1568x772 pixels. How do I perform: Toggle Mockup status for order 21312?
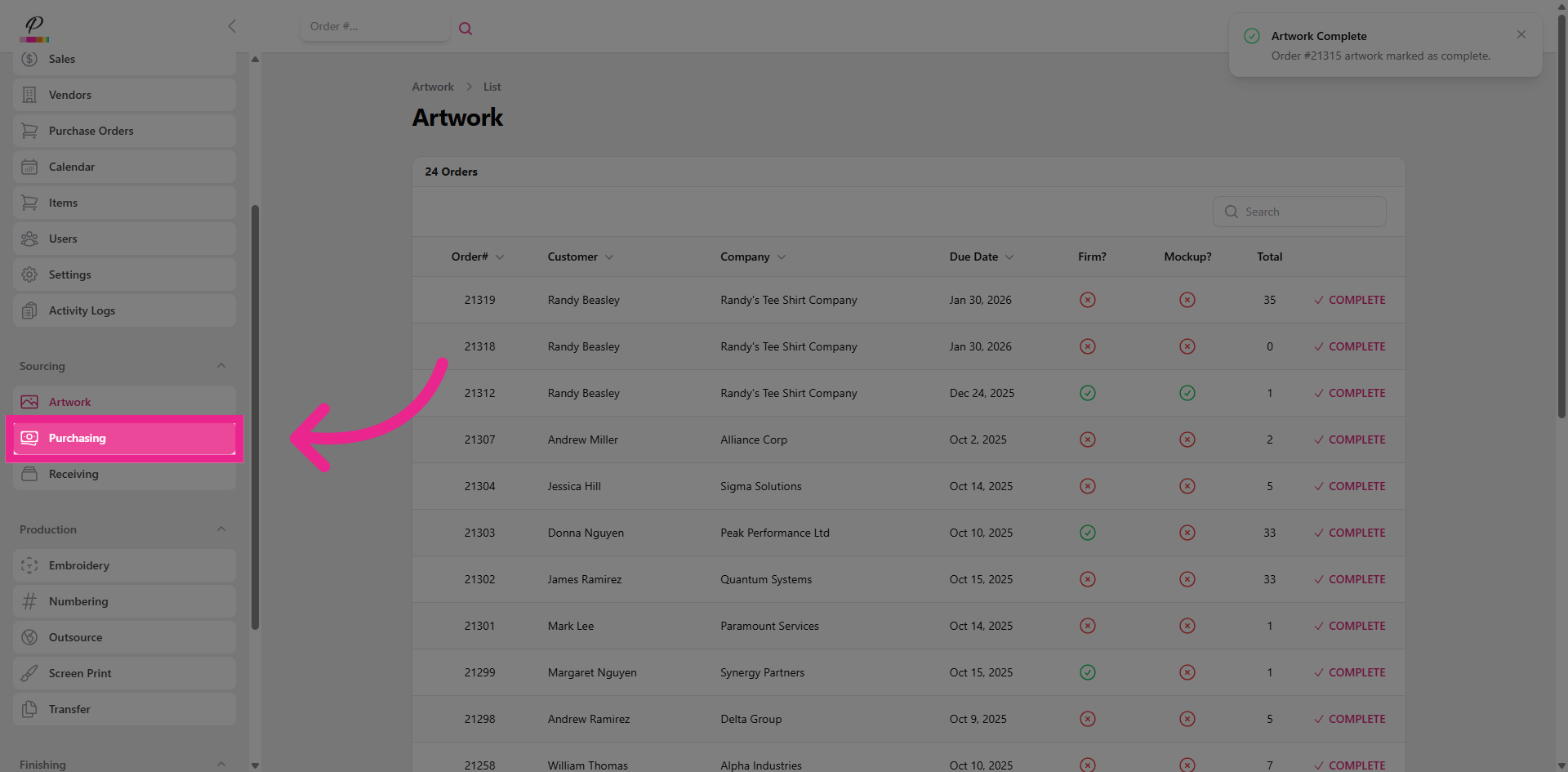point(1187,393)
